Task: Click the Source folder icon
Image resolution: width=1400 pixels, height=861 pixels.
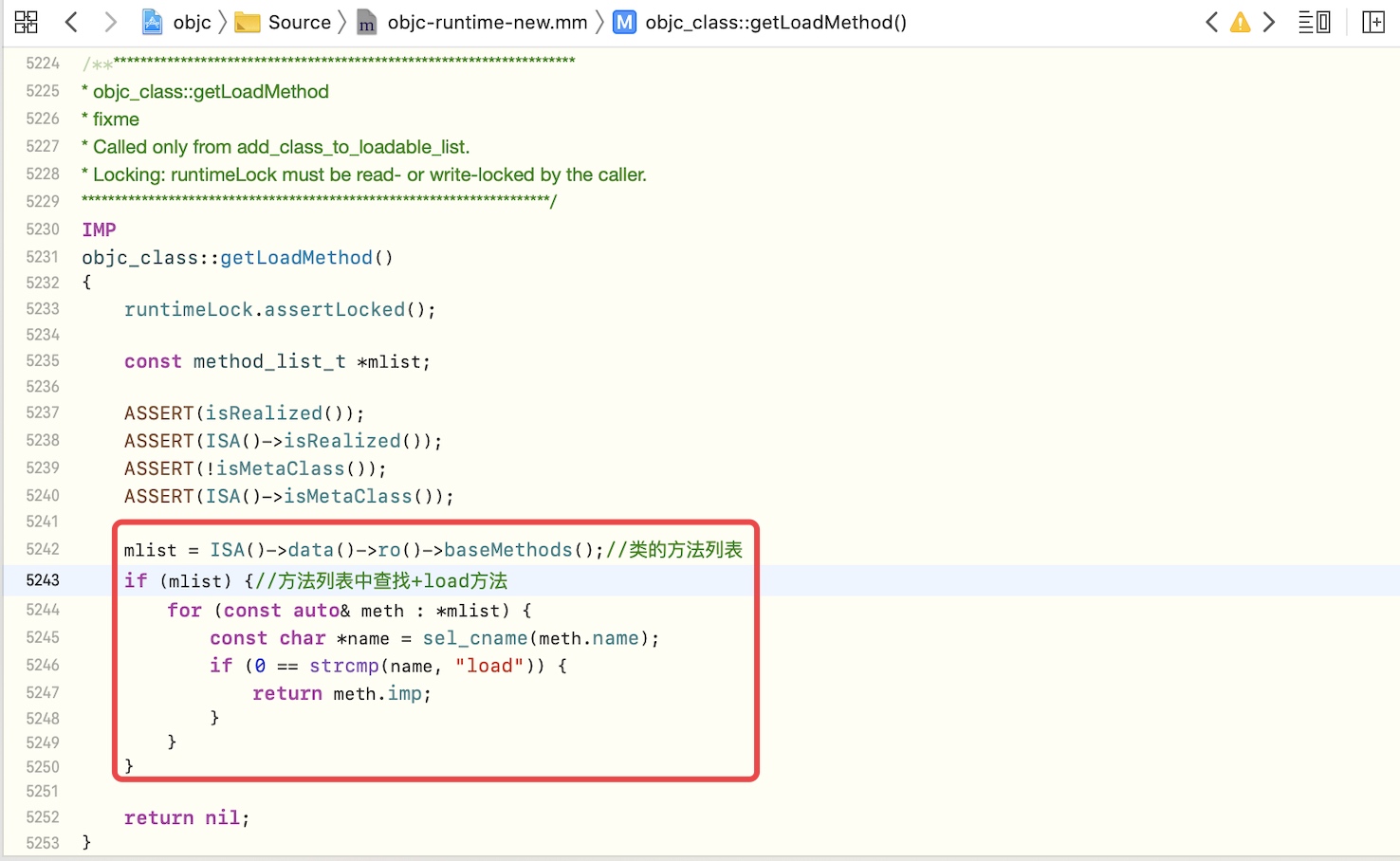Action: (x=248, y=22)
